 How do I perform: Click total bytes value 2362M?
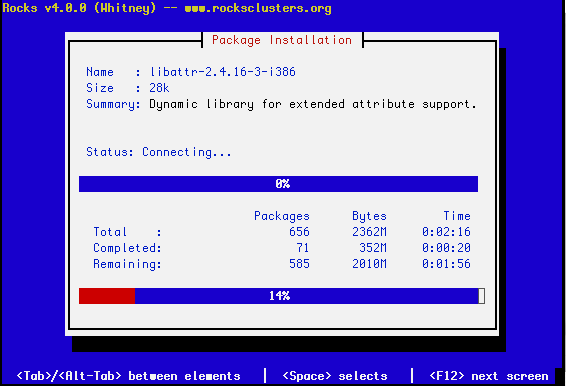pos(369,231)
